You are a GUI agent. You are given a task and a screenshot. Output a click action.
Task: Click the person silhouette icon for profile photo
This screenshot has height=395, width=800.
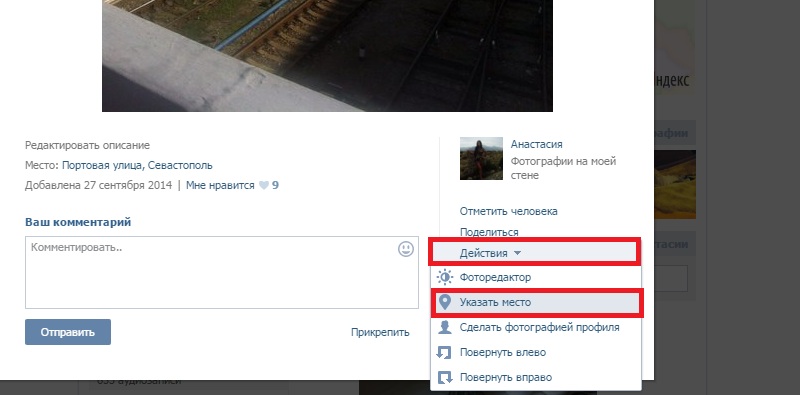(x=445, y=327)
